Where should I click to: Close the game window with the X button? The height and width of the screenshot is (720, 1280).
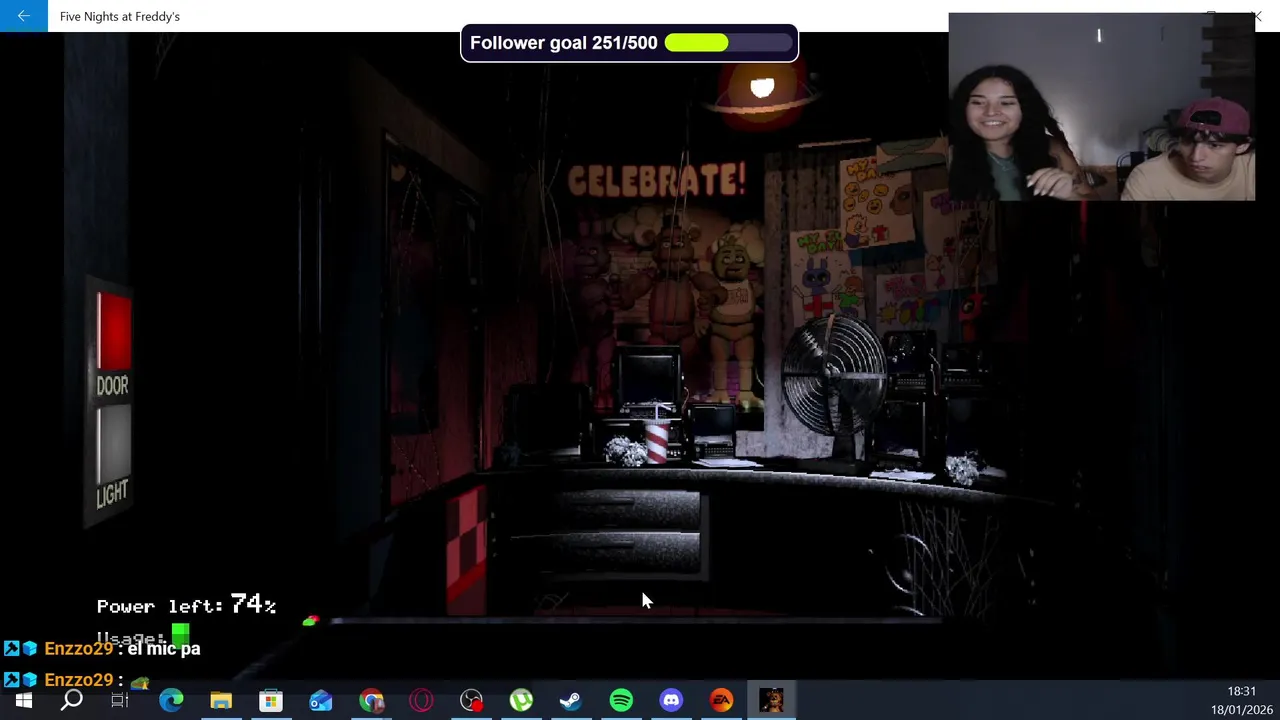coord(1257,16)
